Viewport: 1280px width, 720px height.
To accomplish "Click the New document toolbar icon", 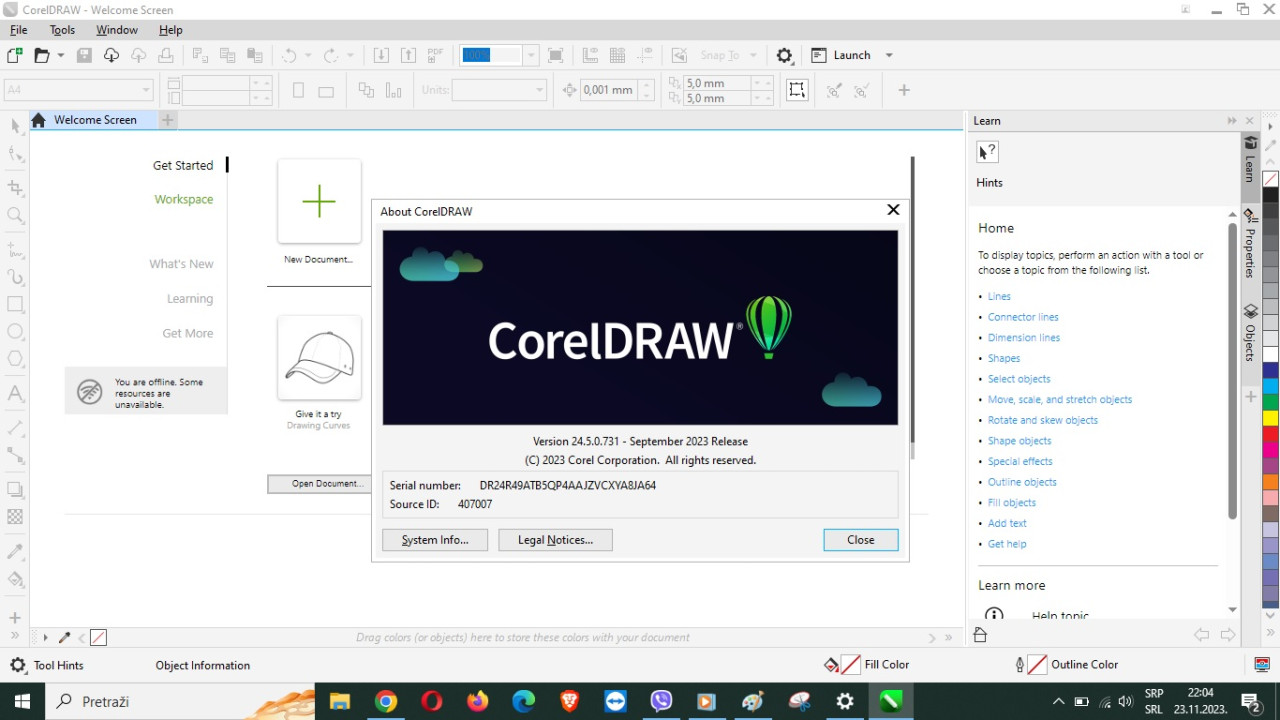I will pyautogui.click(x=15, y=56).
